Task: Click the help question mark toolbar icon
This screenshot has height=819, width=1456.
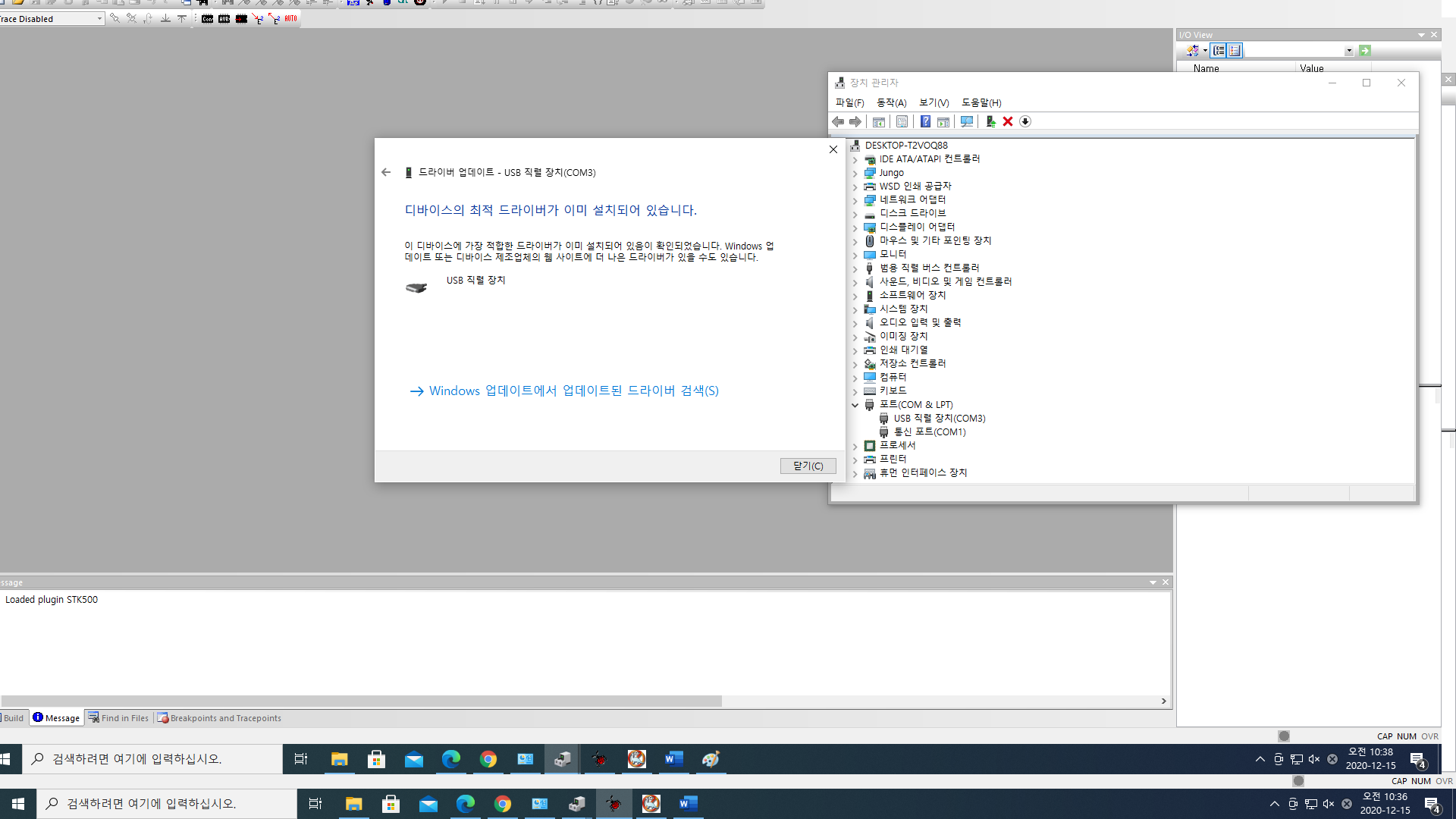Action: point(925,121)
